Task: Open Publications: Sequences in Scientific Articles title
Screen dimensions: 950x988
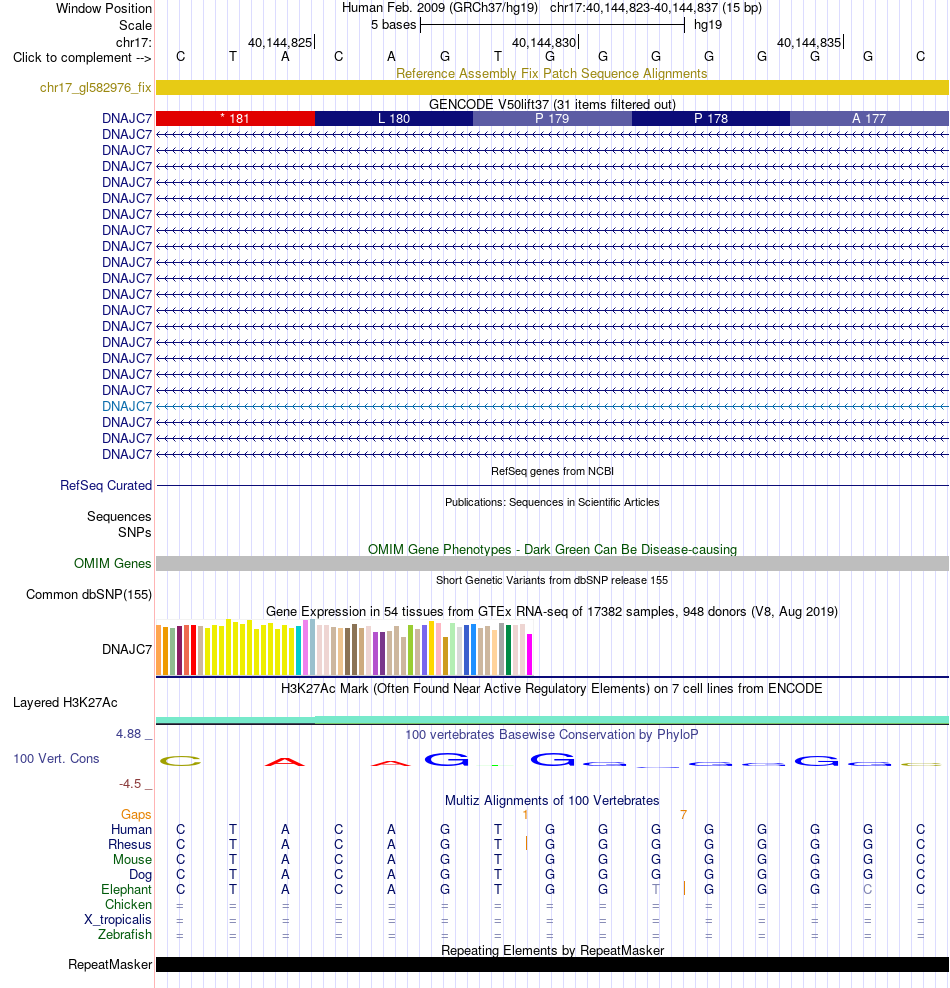Action: click(552, 502)
